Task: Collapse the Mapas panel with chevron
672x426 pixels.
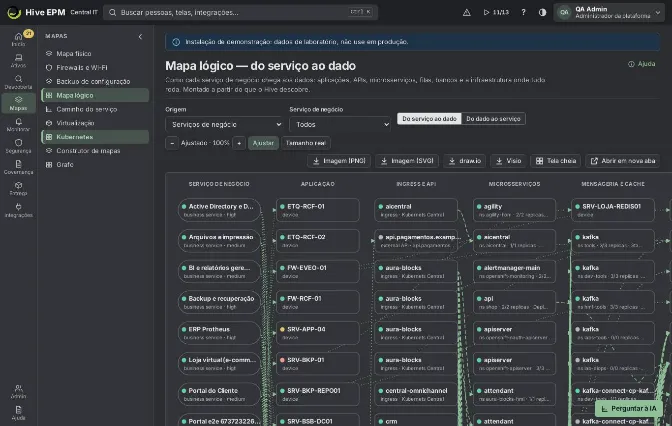Action: (x=140, y=36)
